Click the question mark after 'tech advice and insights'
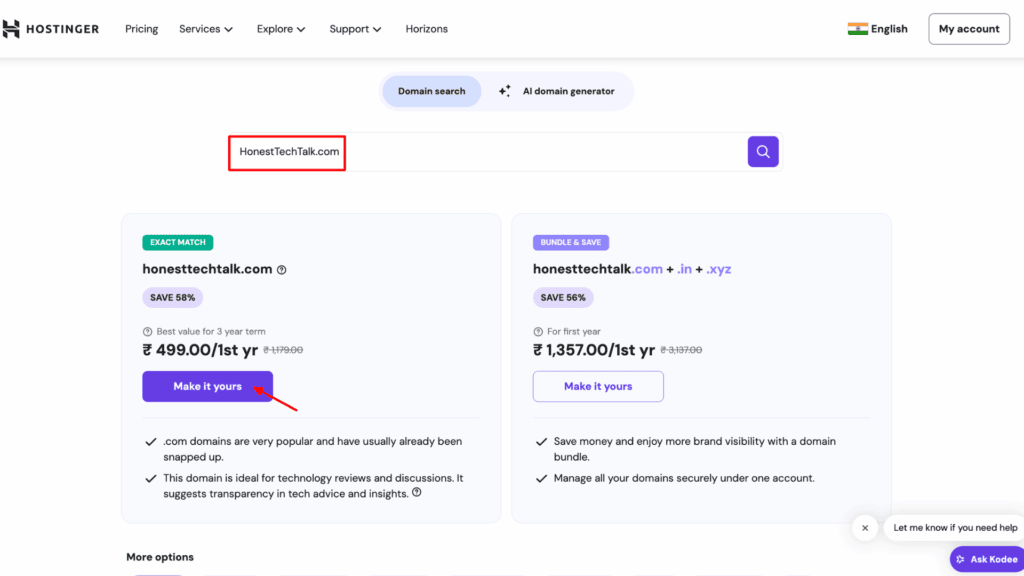The height and width of the screenshot is (576, 1024). point(417,492)
